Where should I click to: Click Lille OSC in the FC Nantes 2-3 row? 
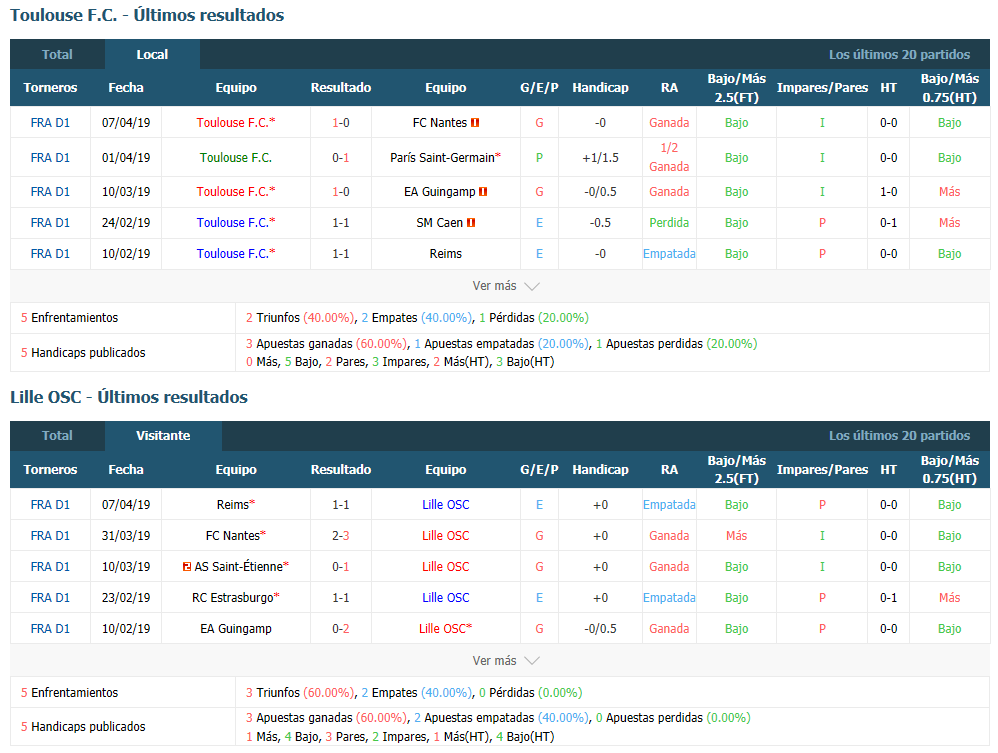point(446,536)
